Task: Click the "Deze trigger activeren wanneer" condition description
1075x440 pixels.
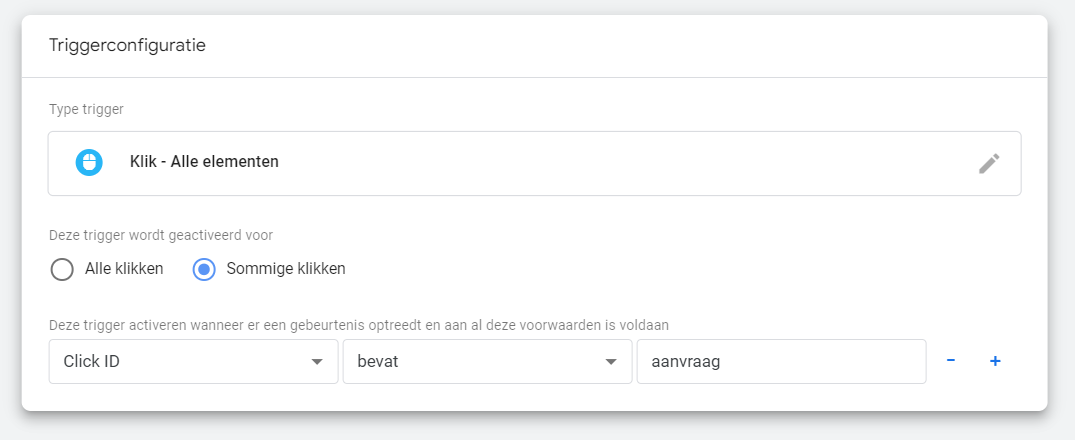Action: point(359,325)
